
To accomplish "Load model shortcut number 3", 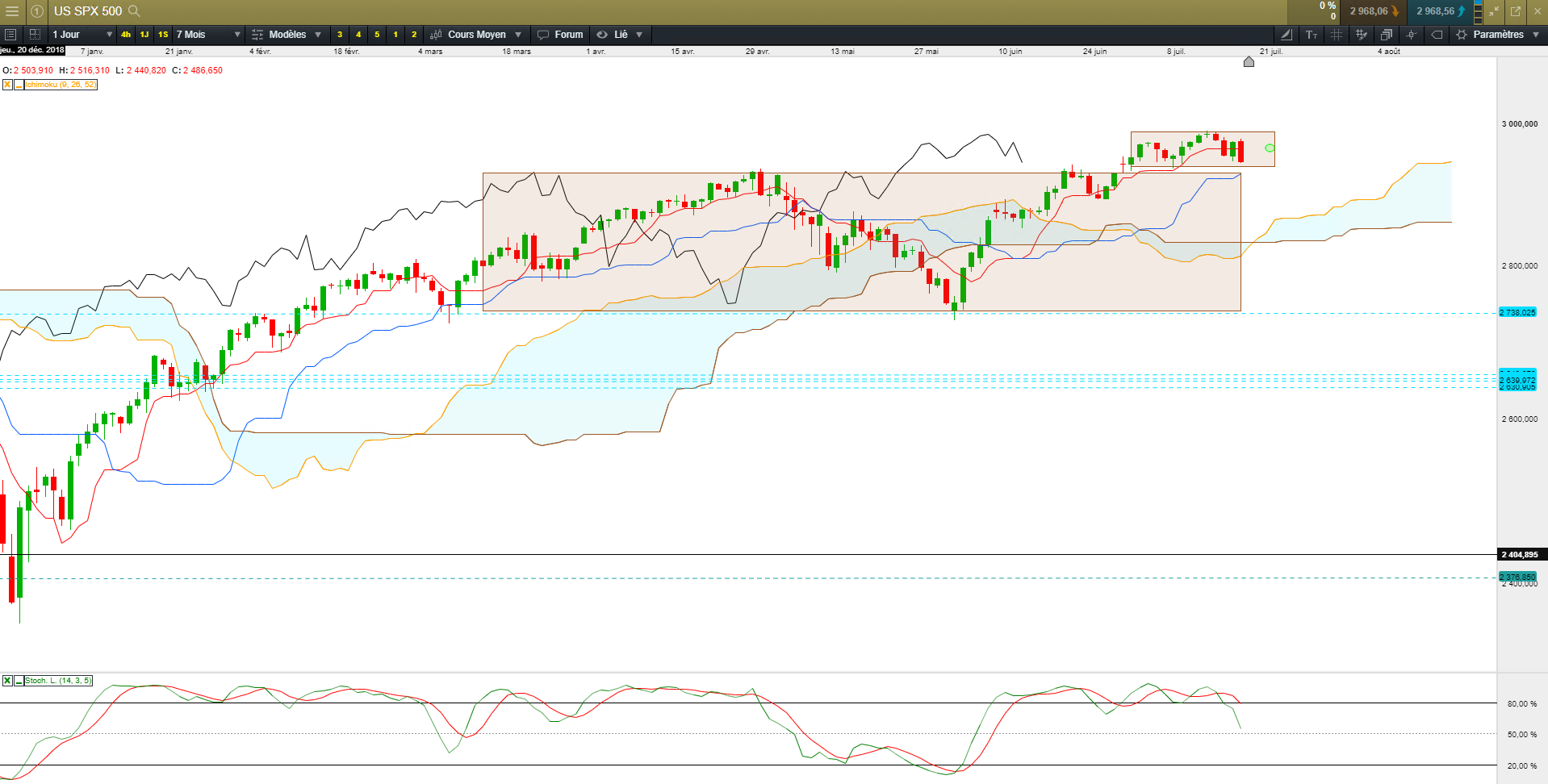I will click(340, 35).
